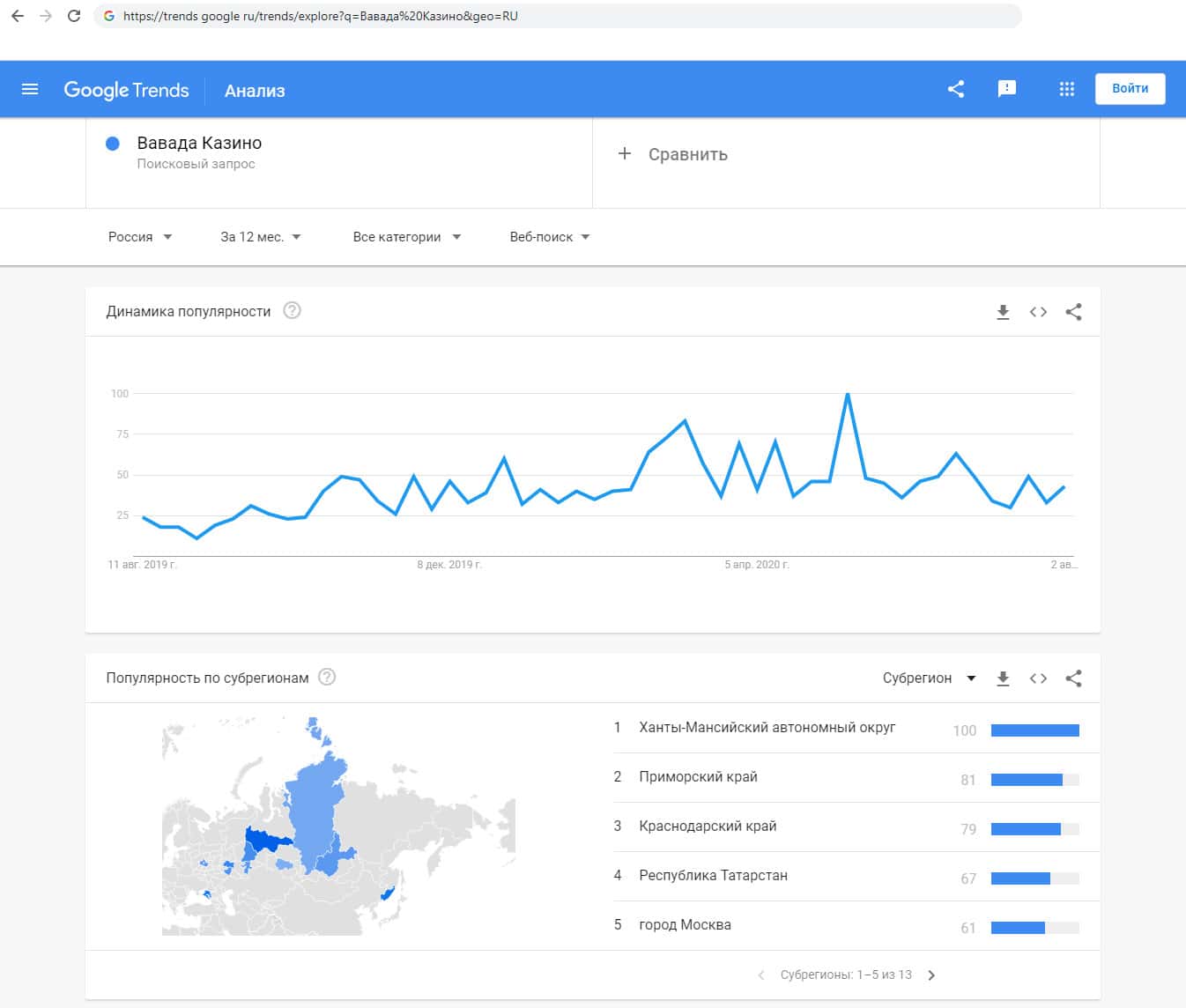Viewport: 1186px width, 1008px height.
Task: Reload the page in the browser
Action: (74, 16)
